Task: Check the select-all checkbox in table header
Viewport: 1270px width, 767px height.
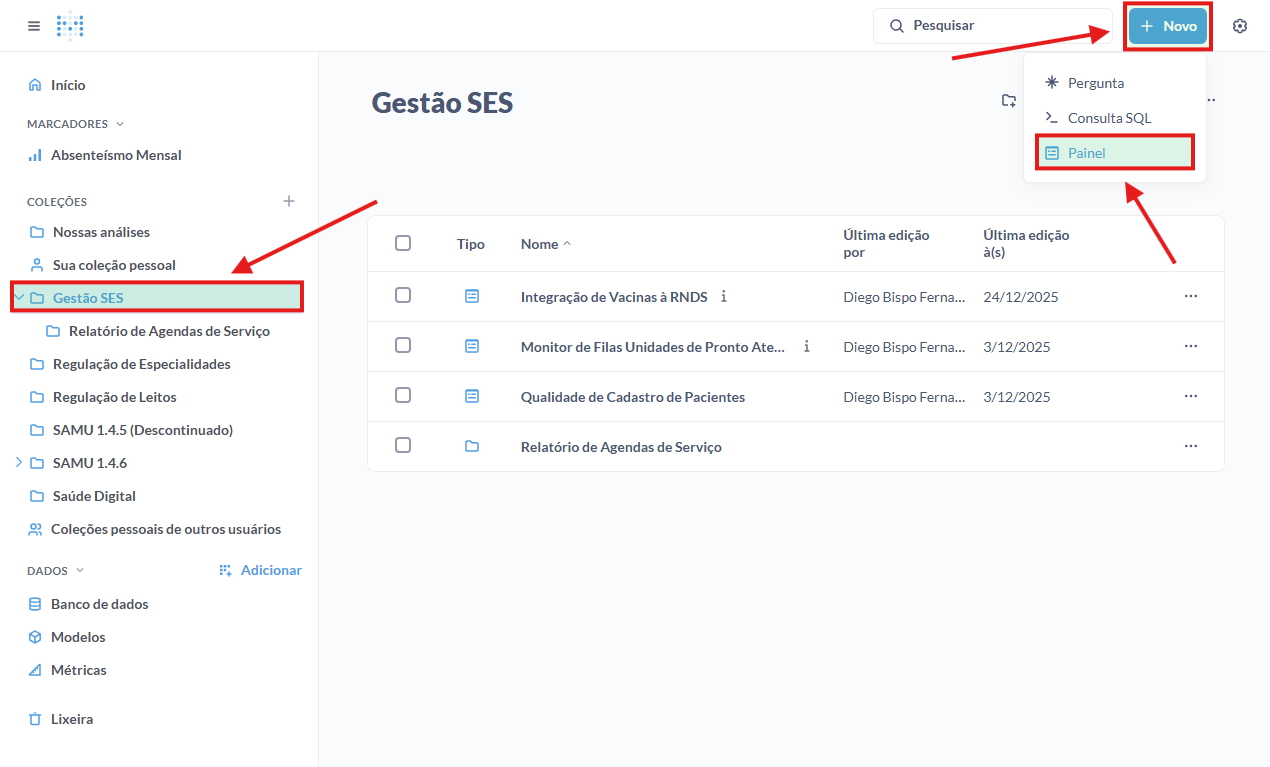Action: click(403, 243)
